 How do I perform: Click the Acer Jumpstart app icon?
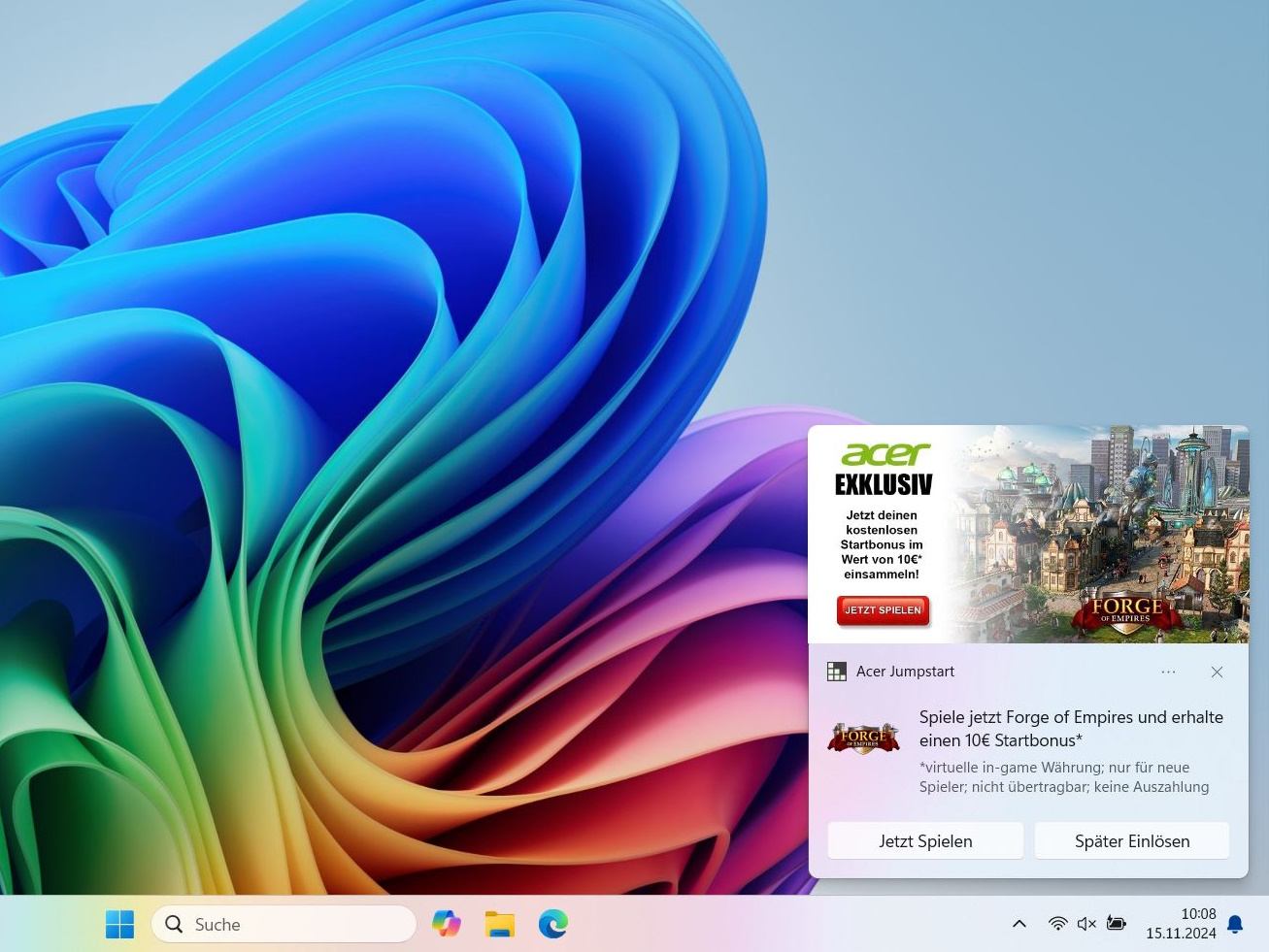coord(837,672)
